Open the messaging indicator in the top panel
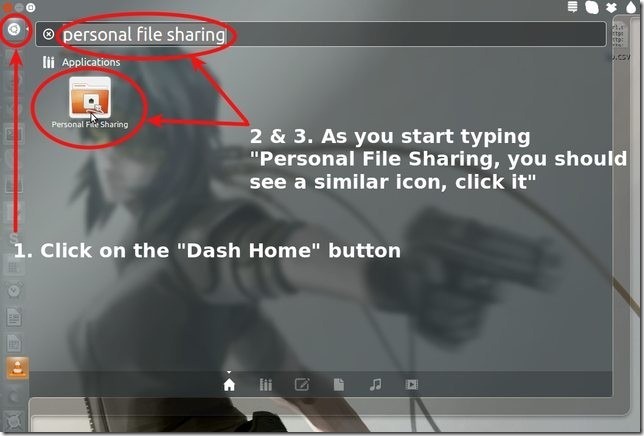 tap(572, 7)
